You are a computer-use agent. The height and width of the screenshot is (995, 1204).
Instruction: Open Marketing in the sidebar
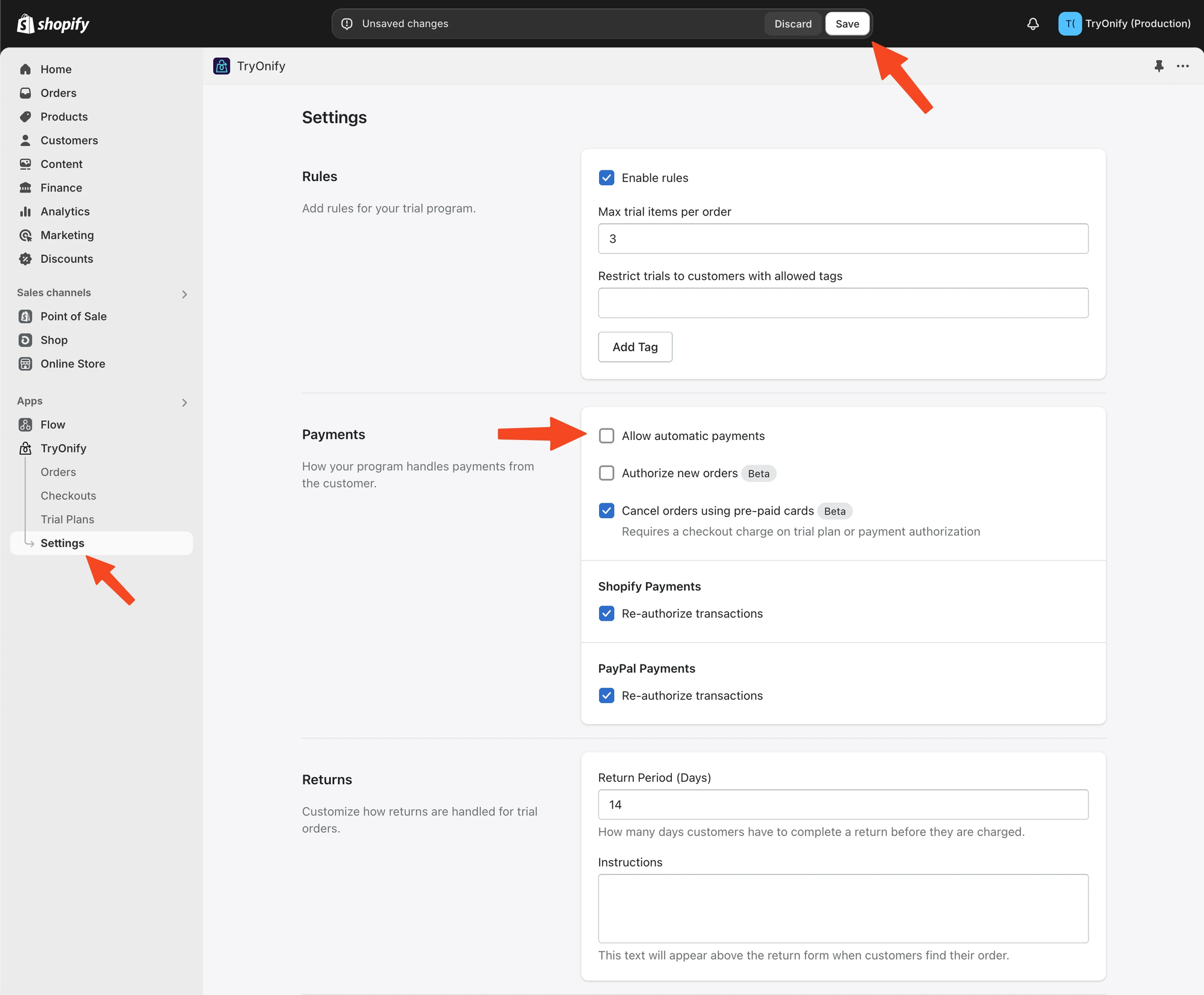point(101,235)
